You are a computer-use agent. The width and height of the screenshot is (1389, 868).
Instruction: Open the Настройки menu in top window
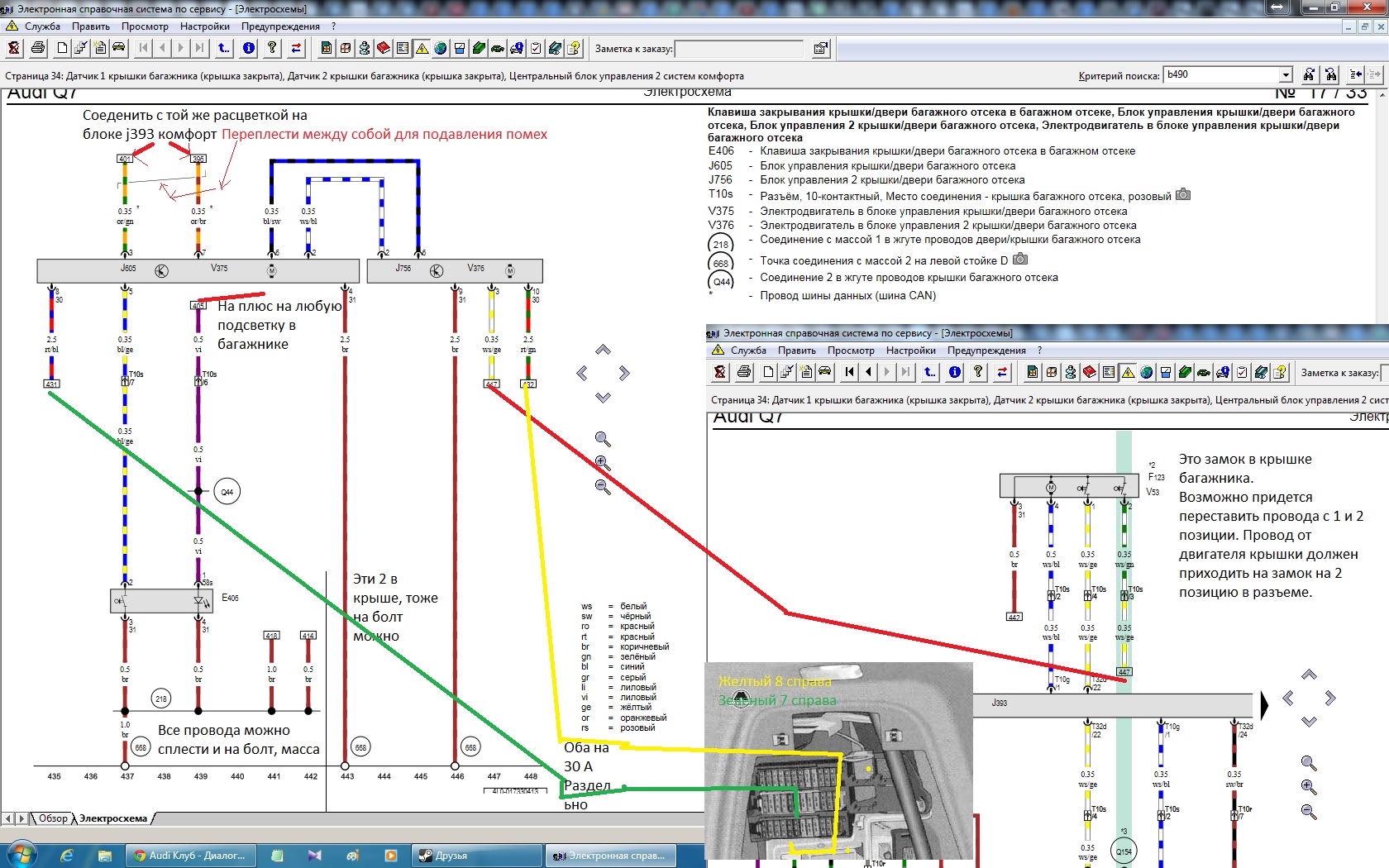205,26
